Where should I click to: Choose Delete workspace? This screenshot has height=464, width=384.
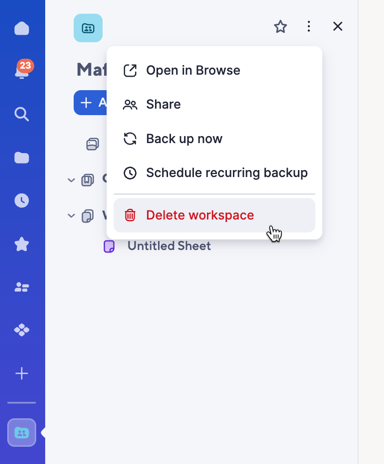214,215
